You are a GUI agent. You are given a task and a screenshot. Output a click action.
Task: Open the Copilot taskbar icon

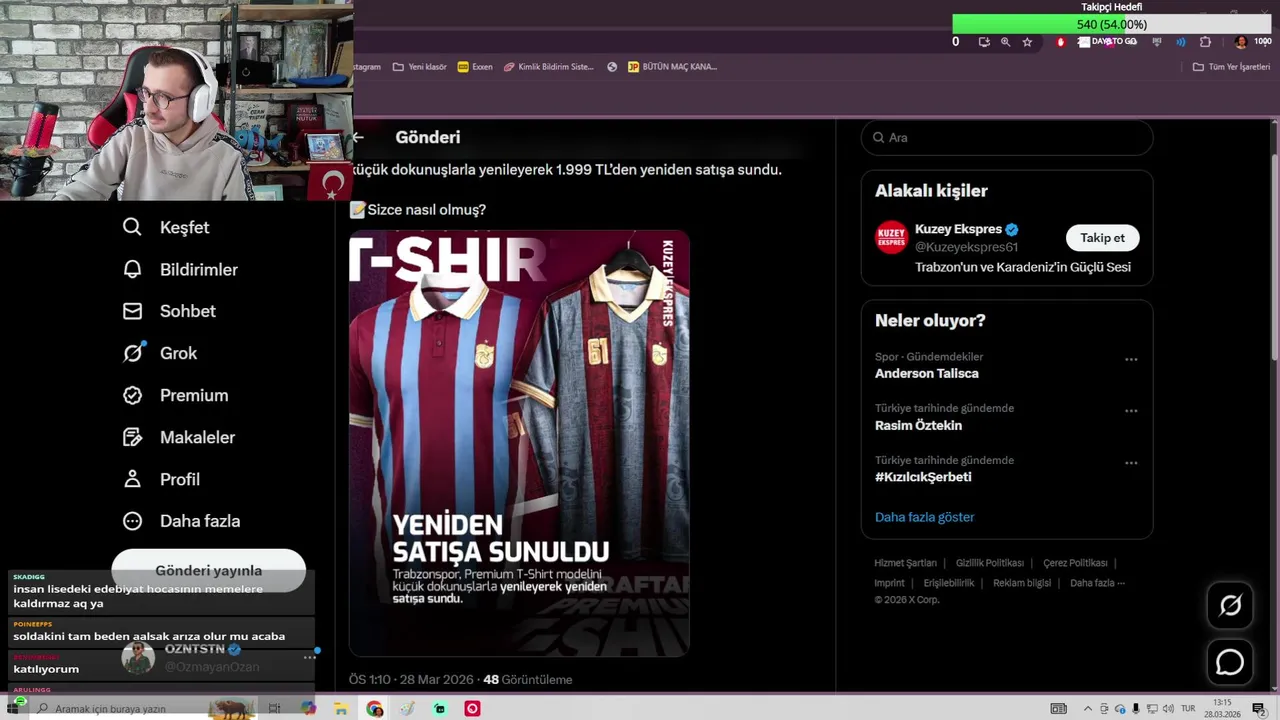pos(308,709)
